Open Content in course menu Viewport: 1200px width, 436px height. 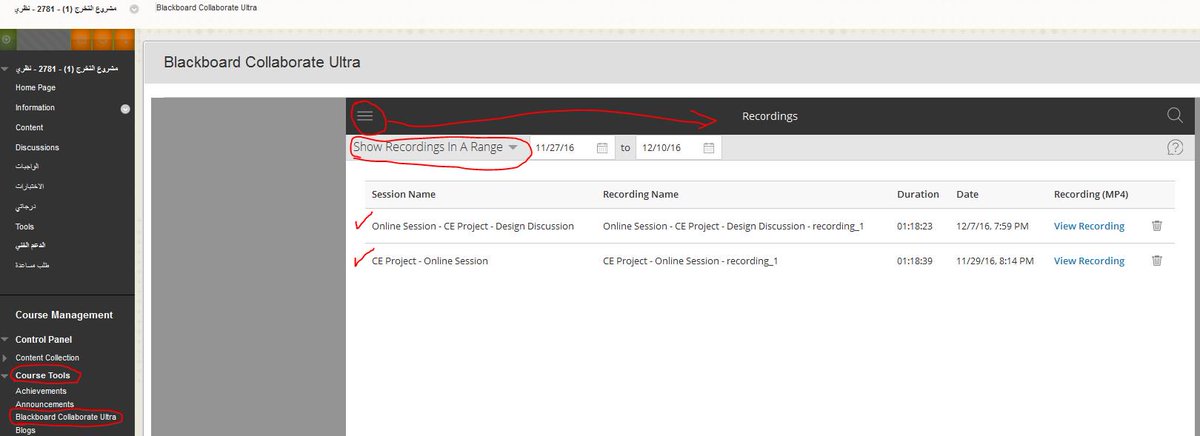point(29,128)
